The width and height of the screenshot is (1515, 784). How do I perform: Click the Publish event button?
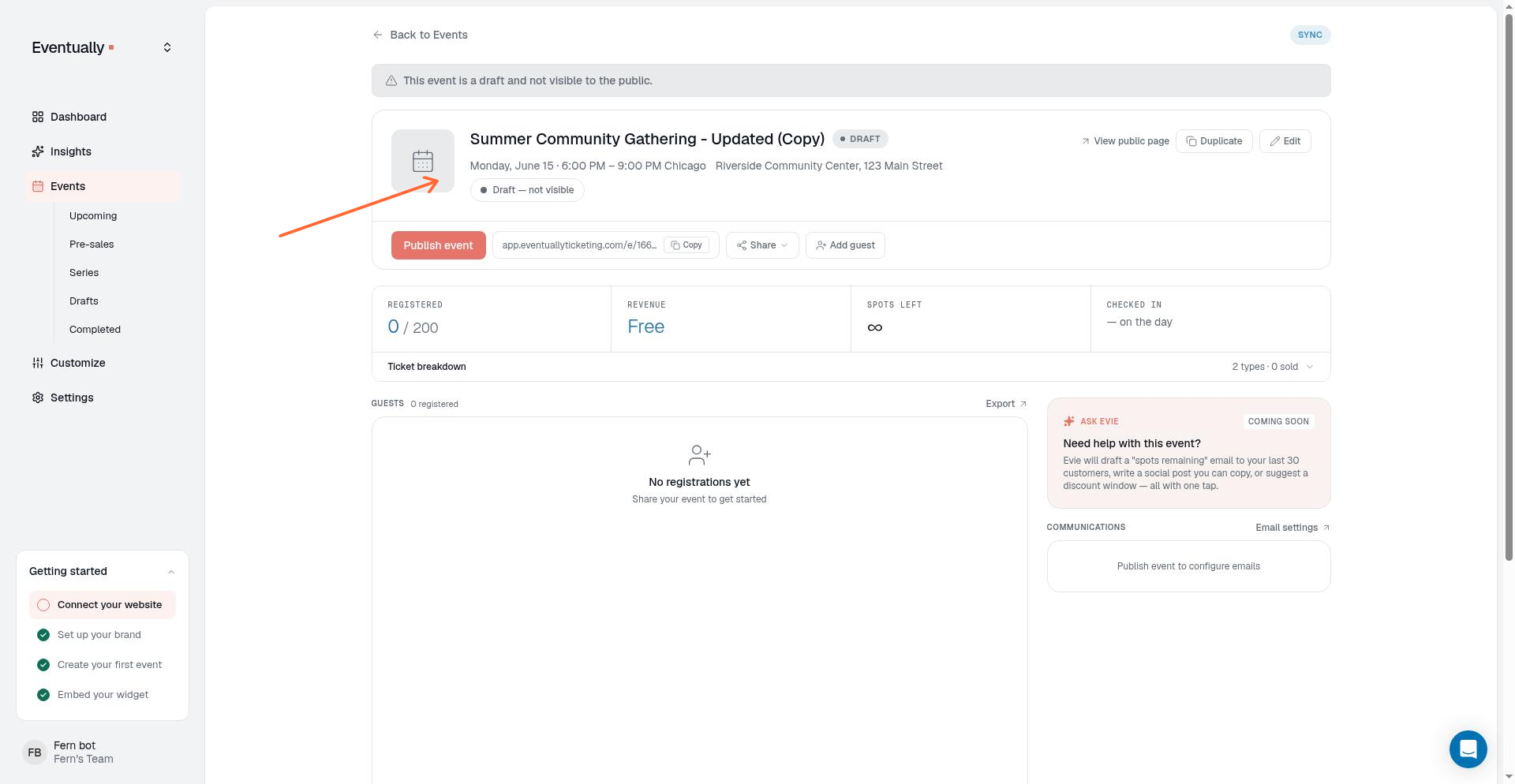tap(438, 245)
